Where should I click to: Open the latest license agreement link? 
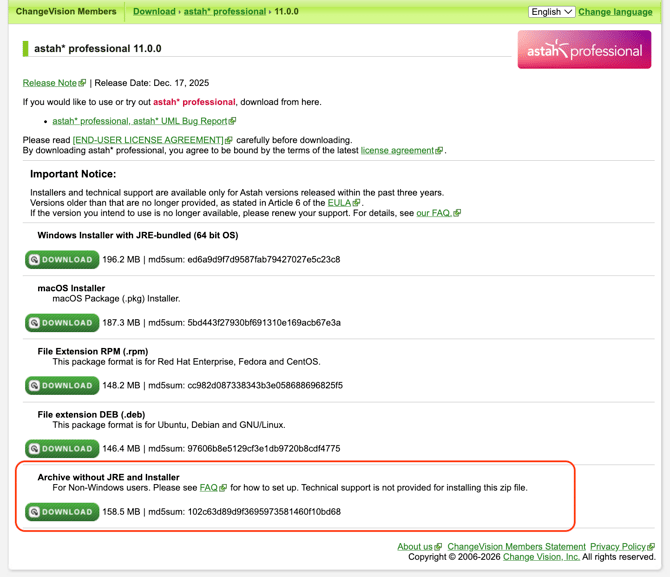tap(397, 151)
